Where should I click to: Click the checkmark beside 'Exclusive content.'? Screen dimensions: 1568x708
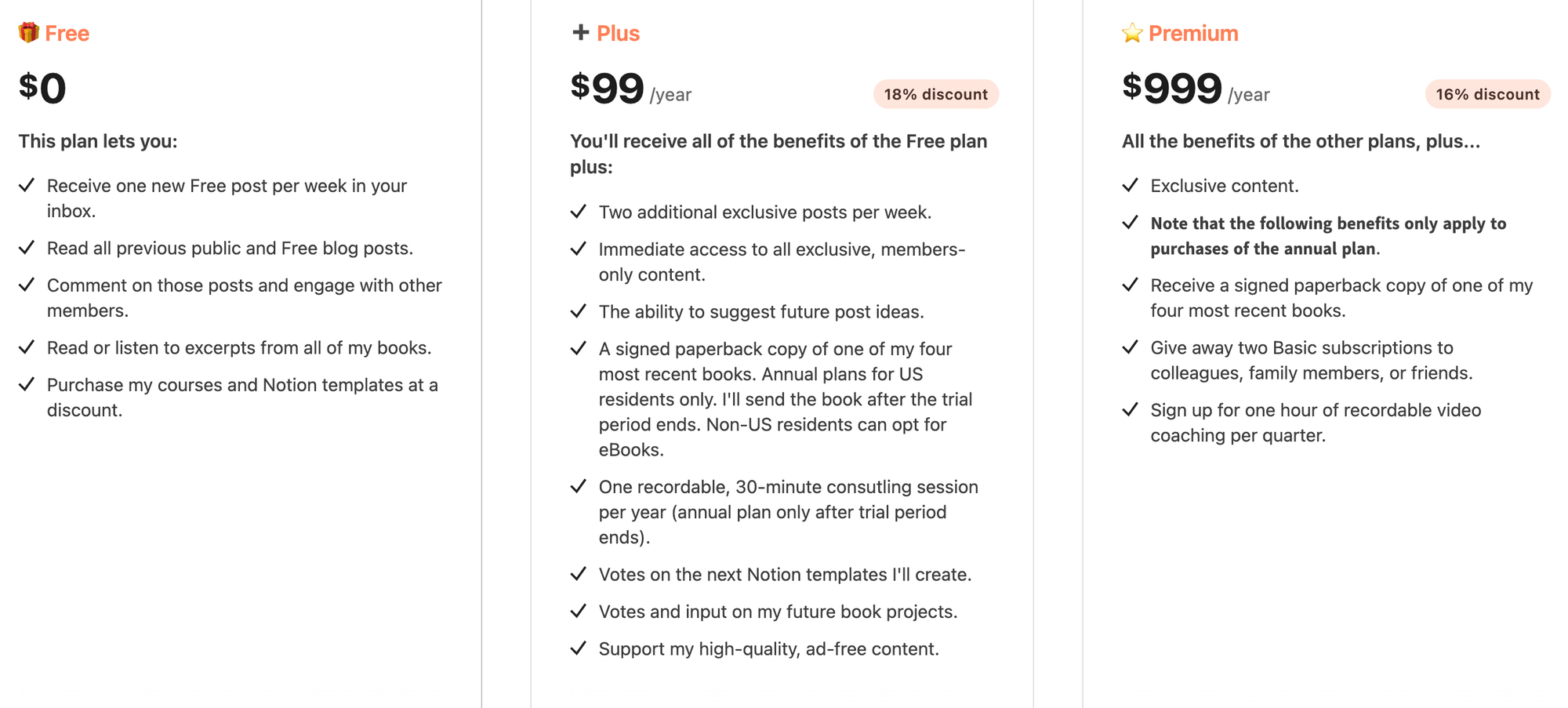point(1130,185)
